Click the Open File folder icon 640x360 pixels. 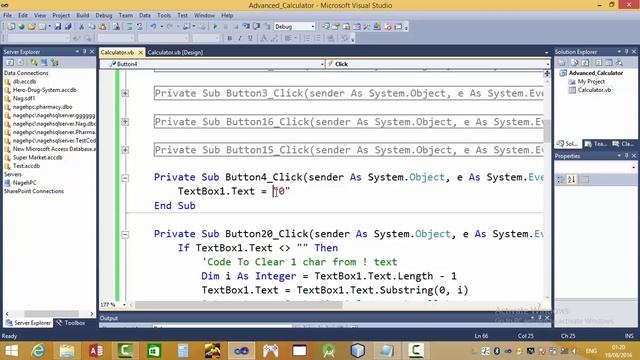coord(31,27)
